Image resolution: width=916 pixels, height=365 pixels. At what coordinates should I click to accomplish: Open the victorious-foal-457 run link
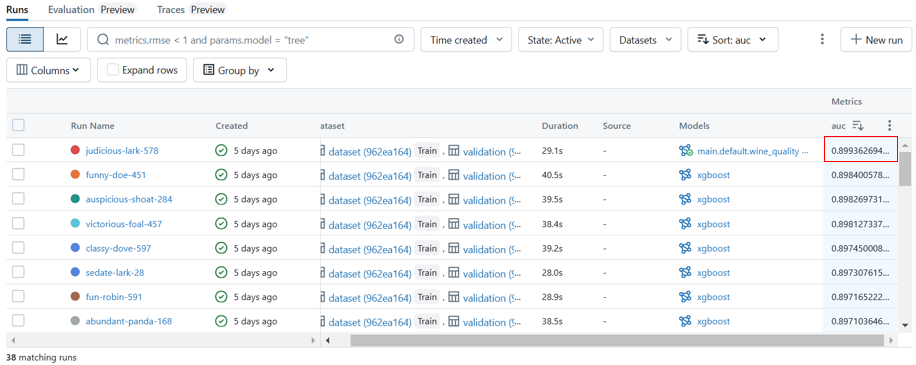[124, 224]
